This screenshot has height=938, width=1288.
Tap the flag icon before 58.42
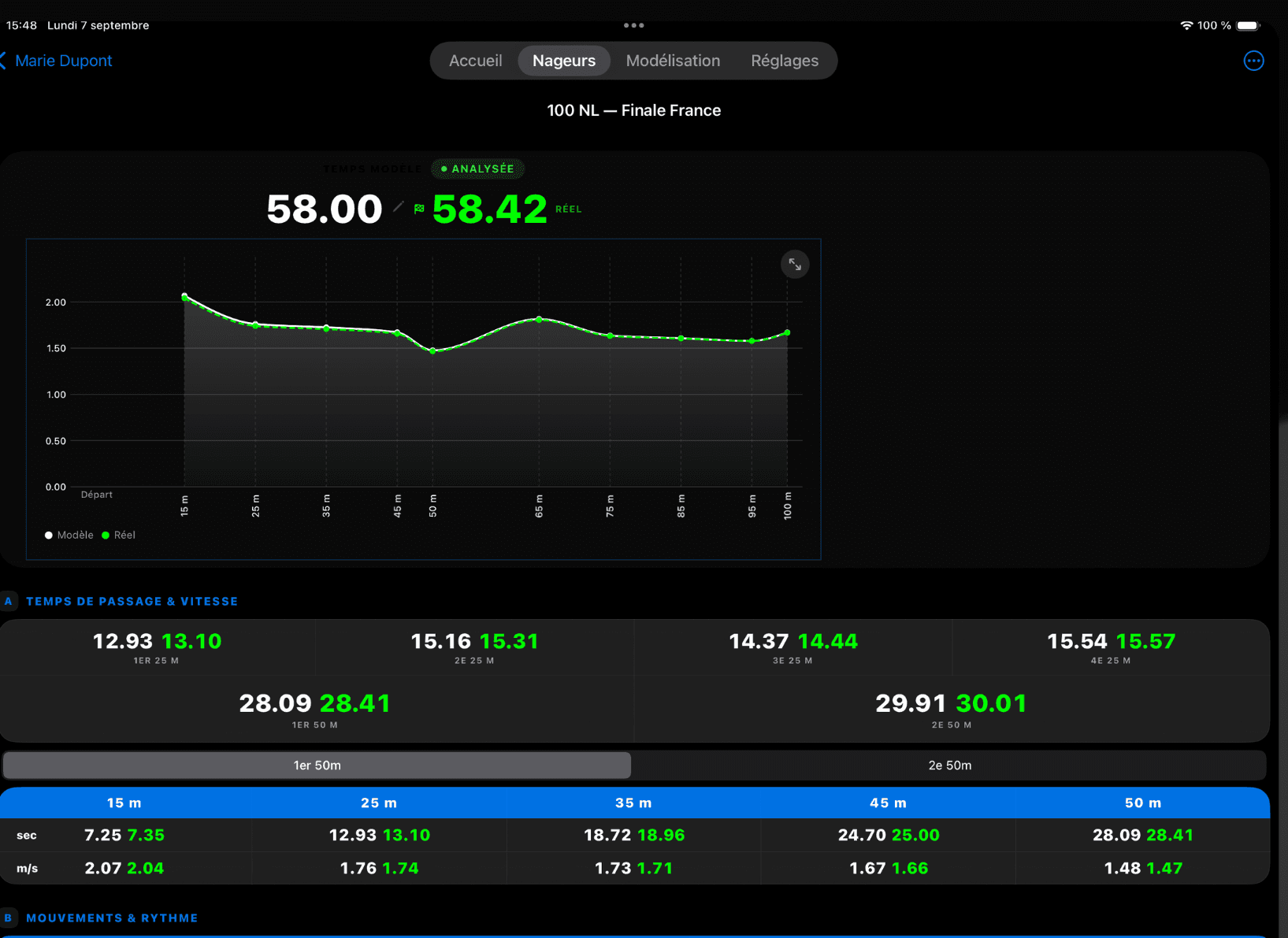[419, 209]
